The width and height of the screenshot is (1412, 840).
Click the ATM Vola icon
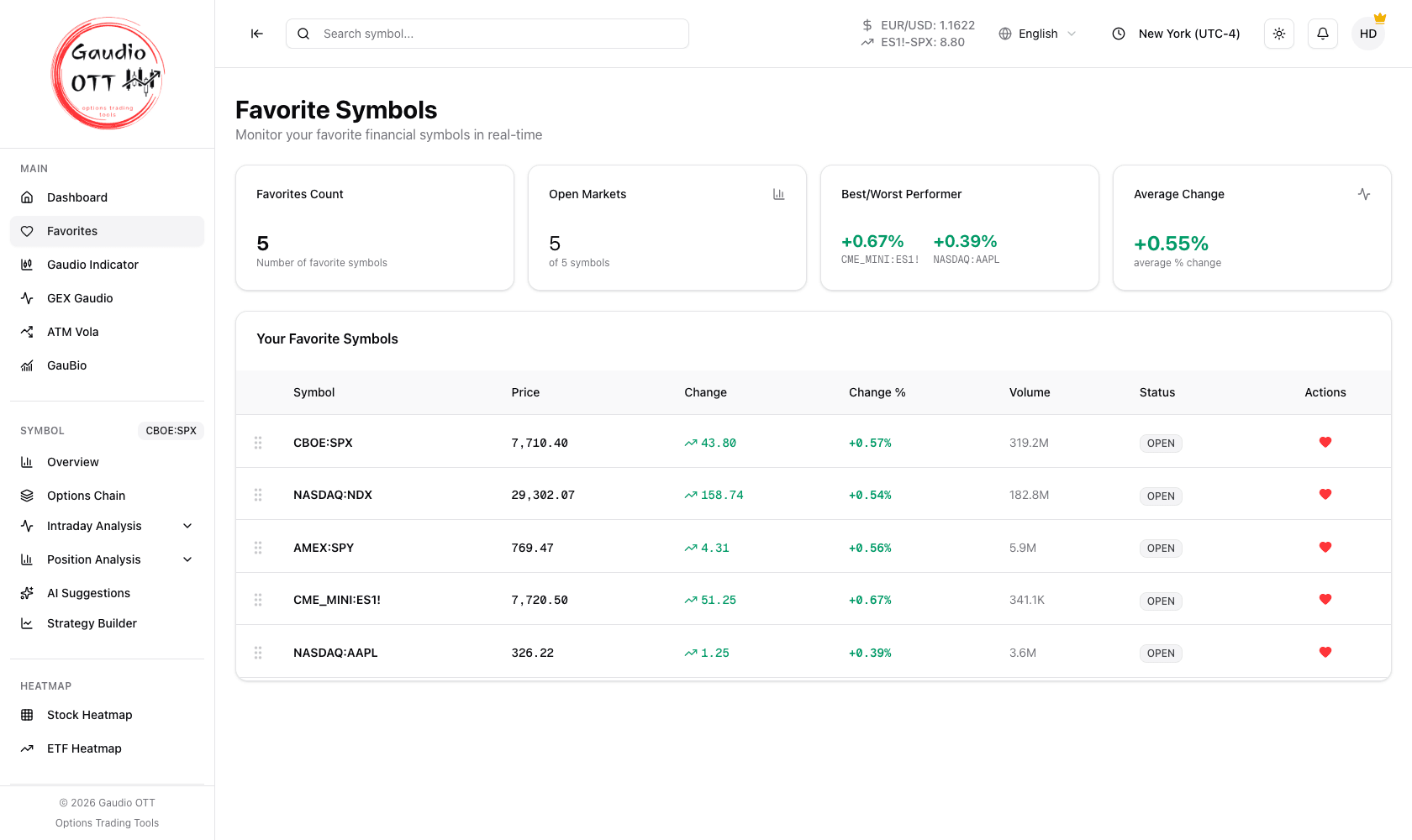pyautogui.click(x=27, y=332)
